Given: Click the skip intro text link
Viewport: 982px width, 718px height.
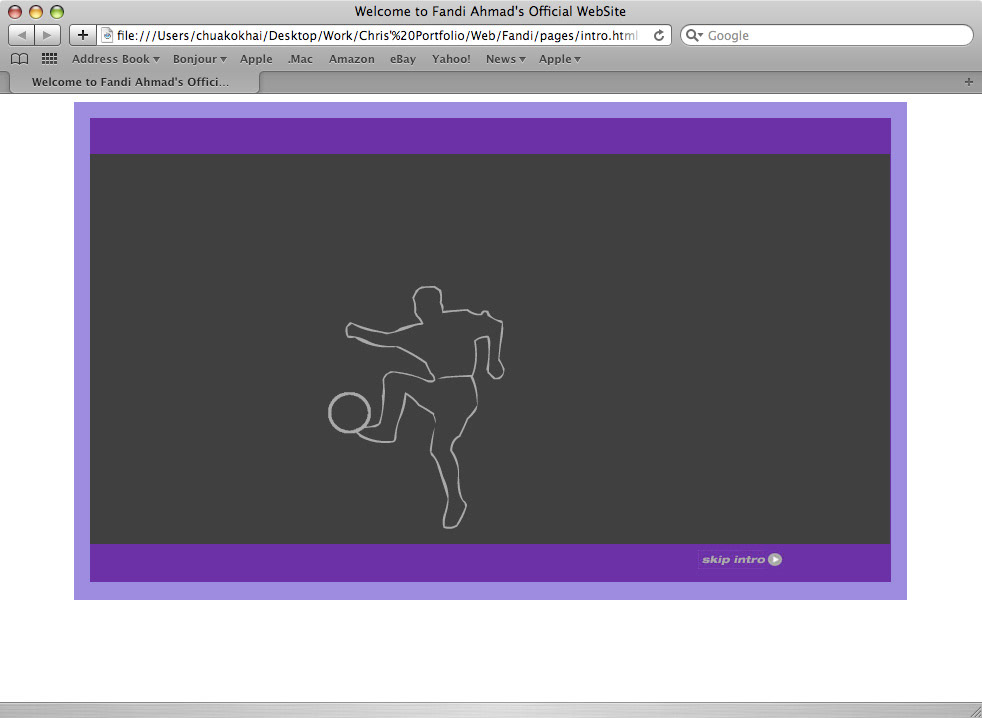Looking at the screenshot, I should coord(733,559).
